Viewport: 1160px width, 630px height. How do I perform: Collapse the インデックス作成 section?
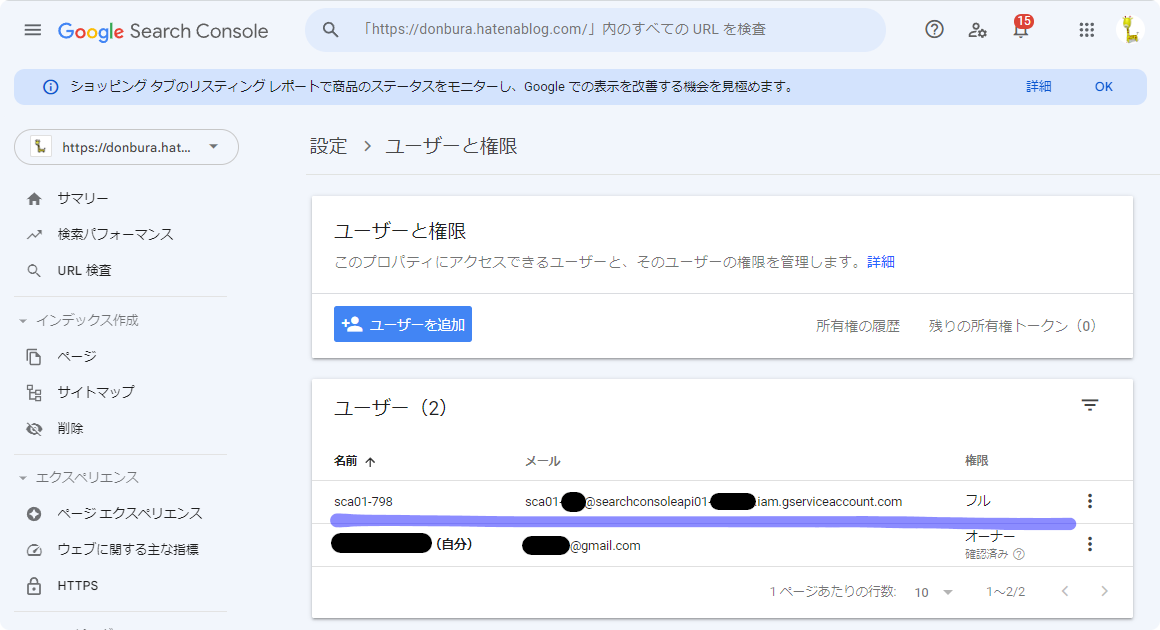point(25,319)
